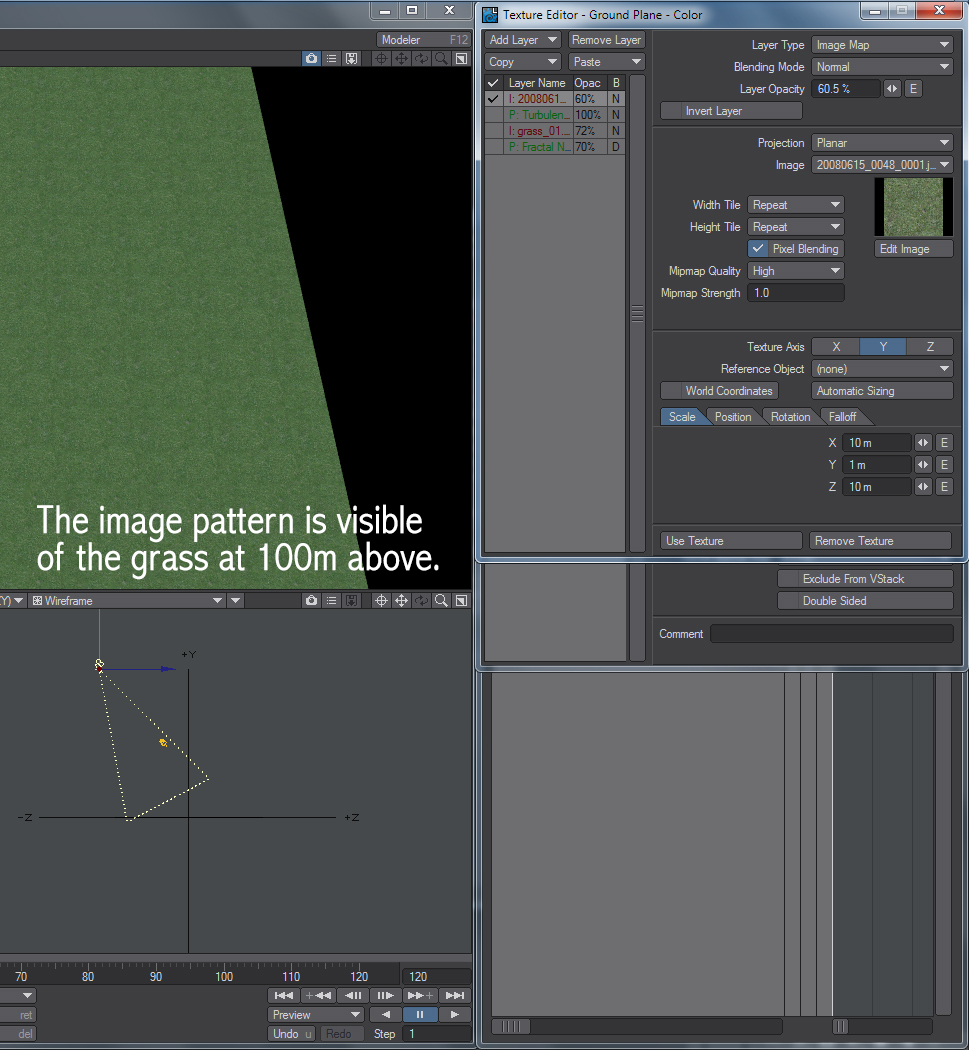Switch to Position tab
Viewport: 969px width, 1050px height.
pos(733,417)
